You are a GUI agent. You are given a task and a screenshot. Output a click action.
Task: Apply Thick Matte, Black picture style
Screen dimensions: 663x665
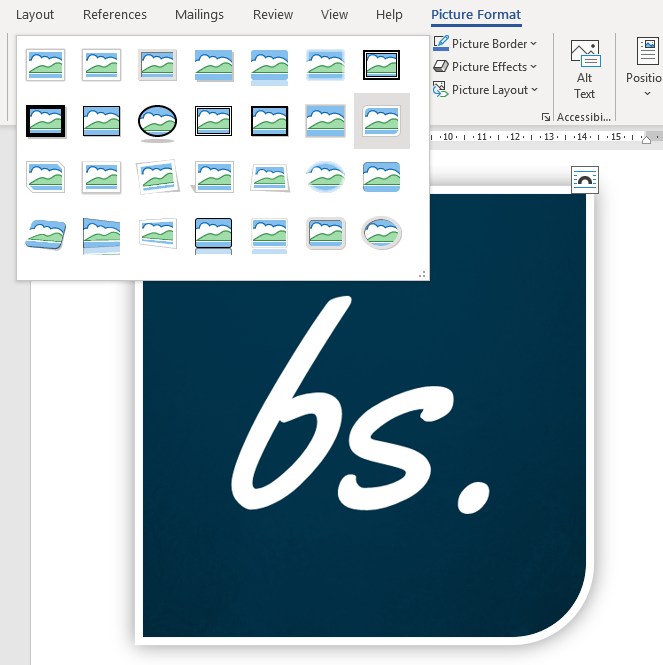(x=45, y=121)
